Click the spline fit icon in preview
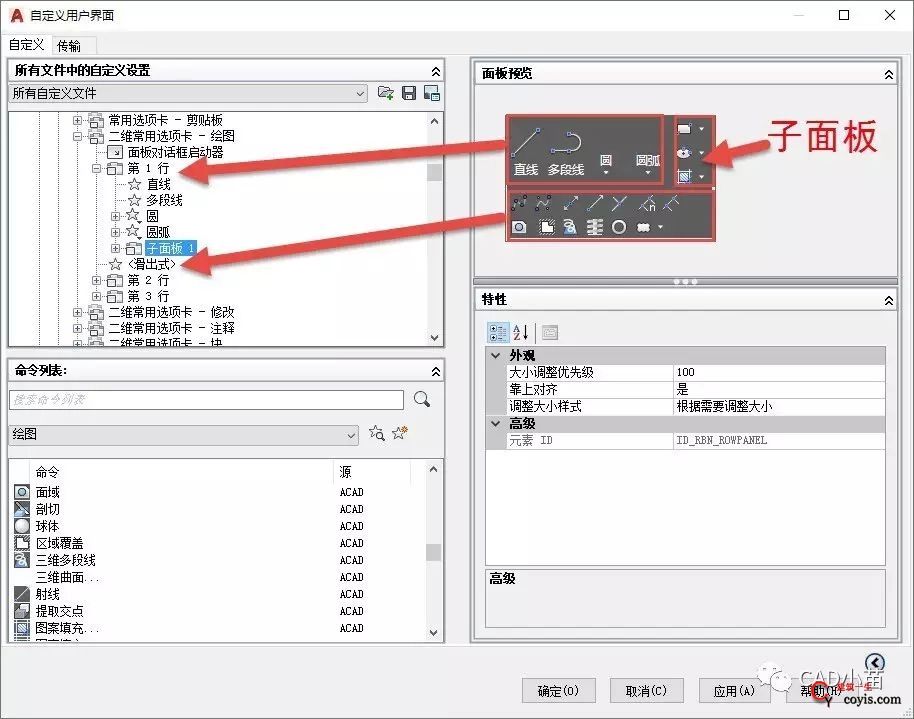914x719 pixels. pos(519,203)
